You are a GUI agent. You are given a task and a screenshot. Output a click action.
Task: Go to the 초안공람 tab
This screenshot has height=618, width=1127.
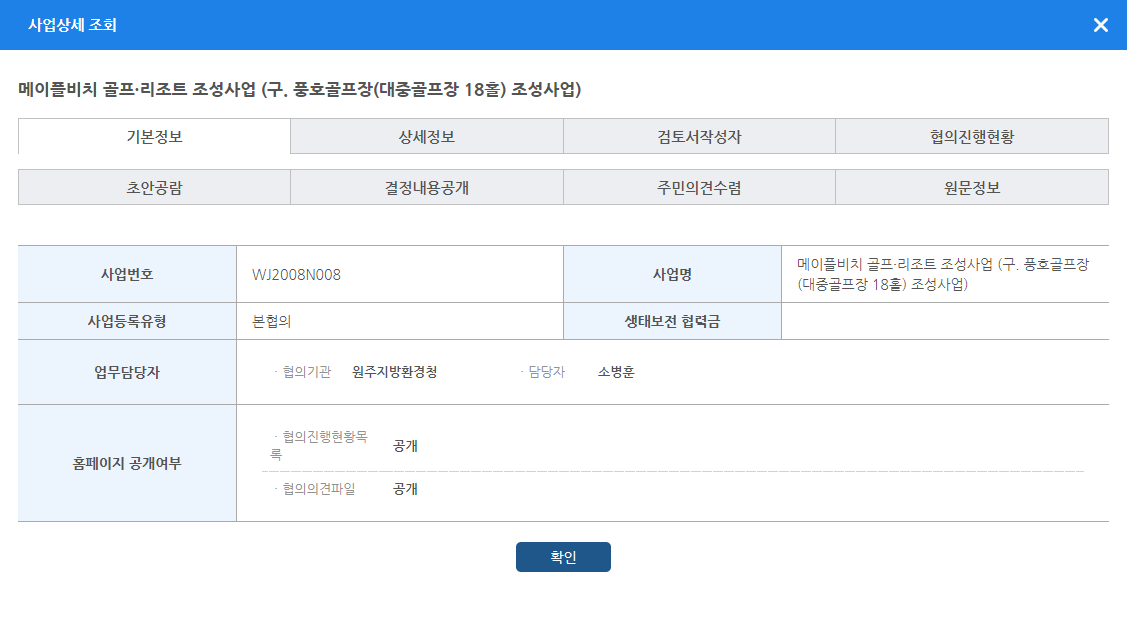[154, 187]
